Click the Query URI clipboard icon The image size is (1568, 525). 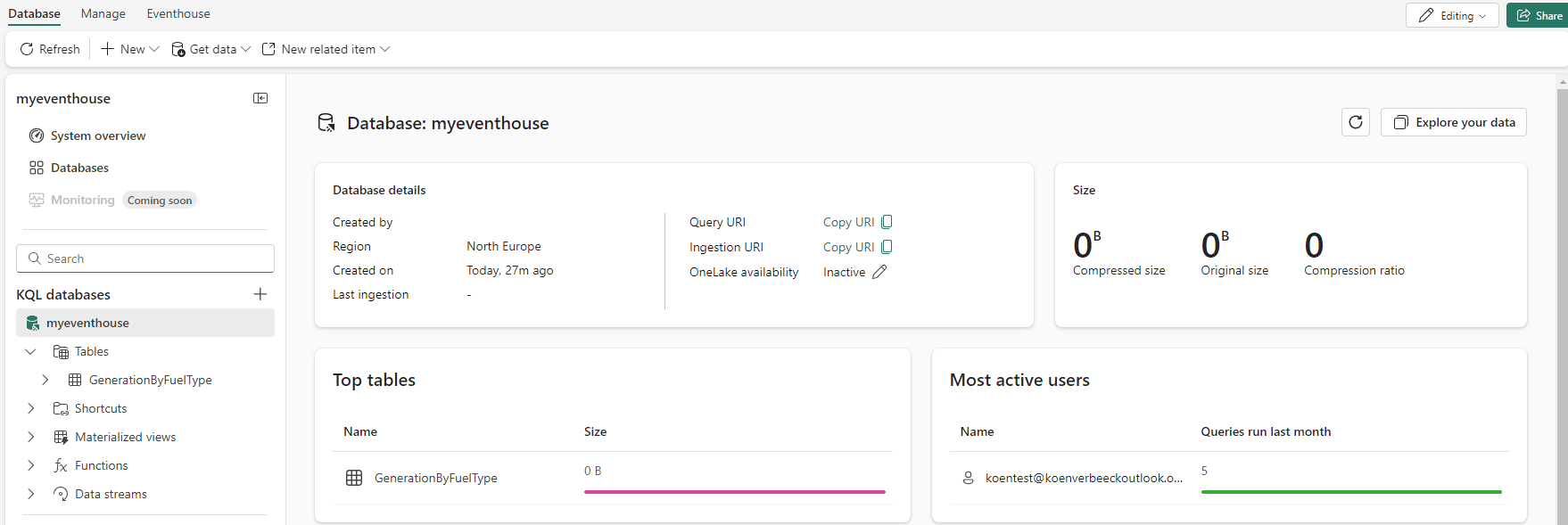[887, 222]
